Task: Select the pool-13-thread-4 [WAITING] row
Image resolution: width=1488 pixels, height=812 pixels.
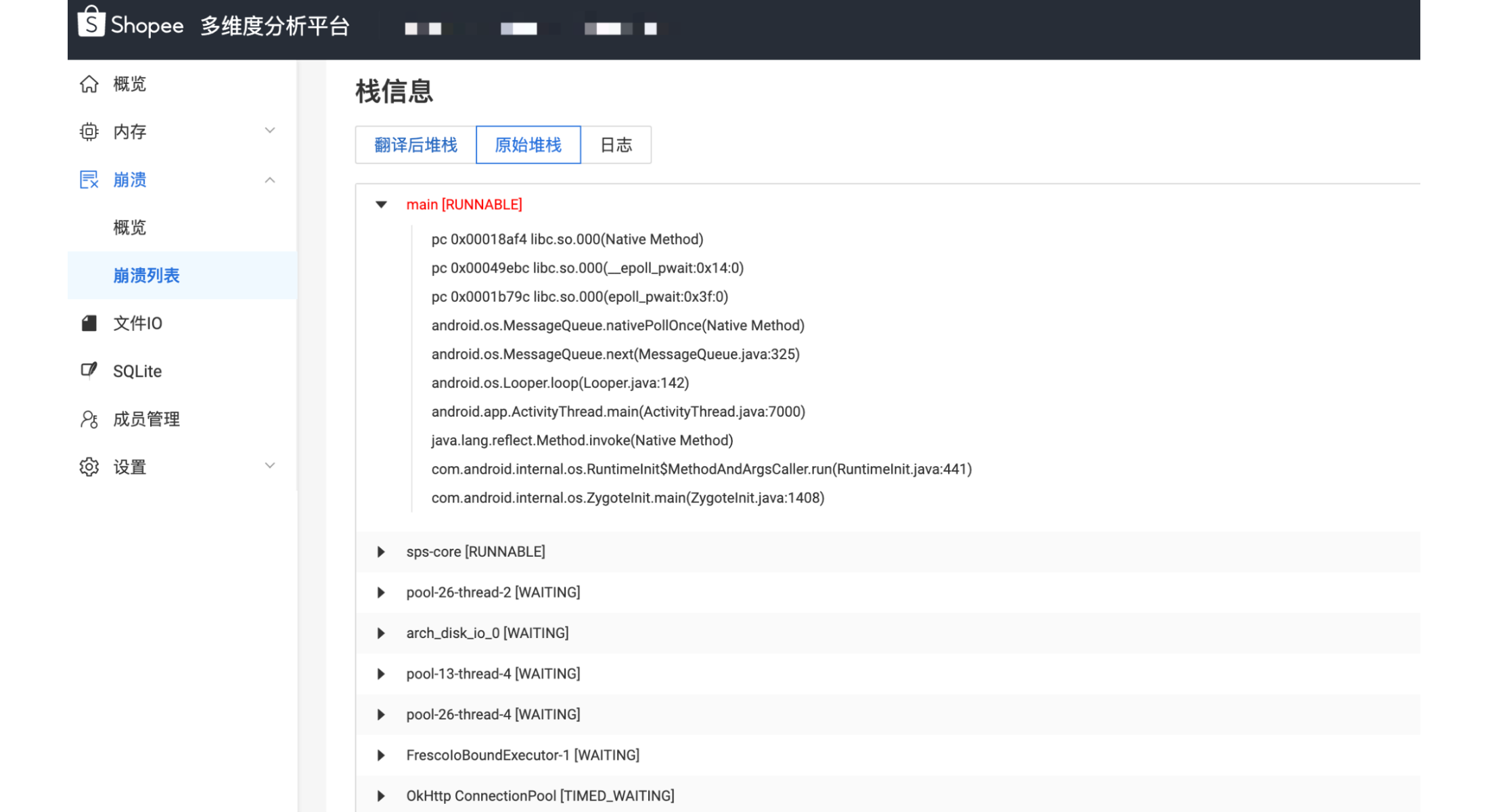Action: coord(493,673)
